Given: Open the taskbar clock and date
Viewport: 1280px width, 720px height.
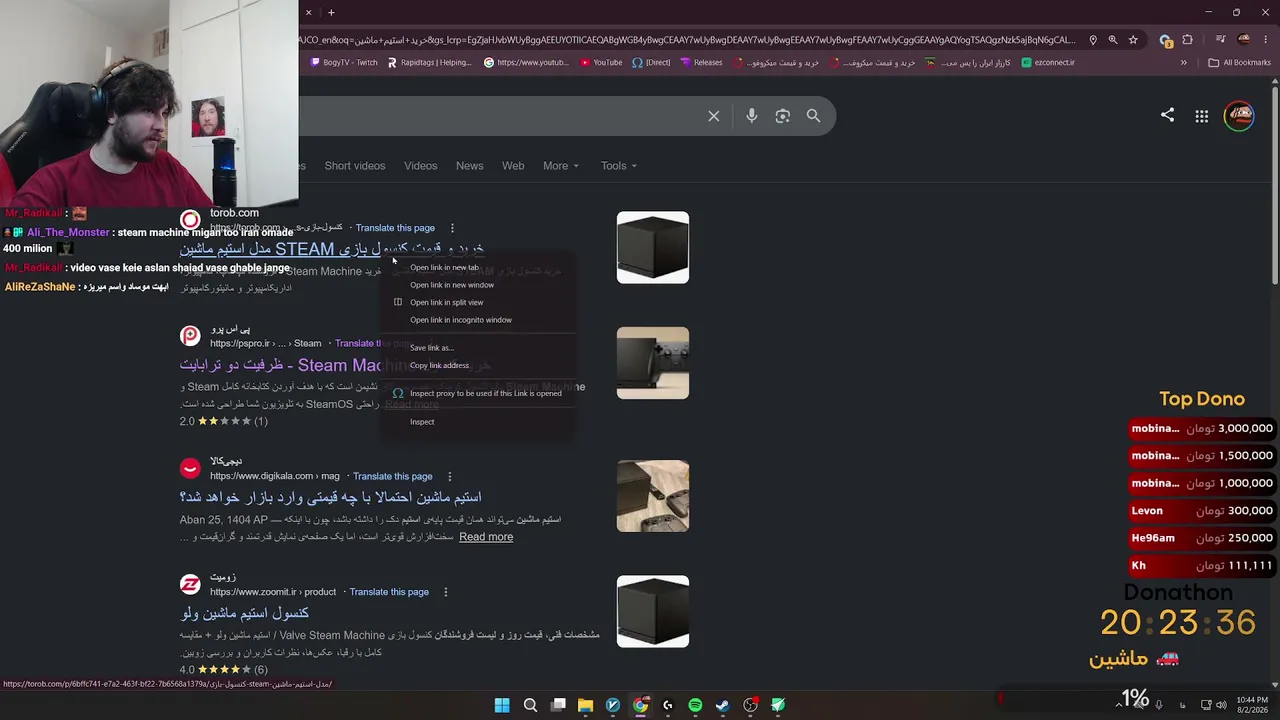Looking at the screenshot, I should [1252, 705].
